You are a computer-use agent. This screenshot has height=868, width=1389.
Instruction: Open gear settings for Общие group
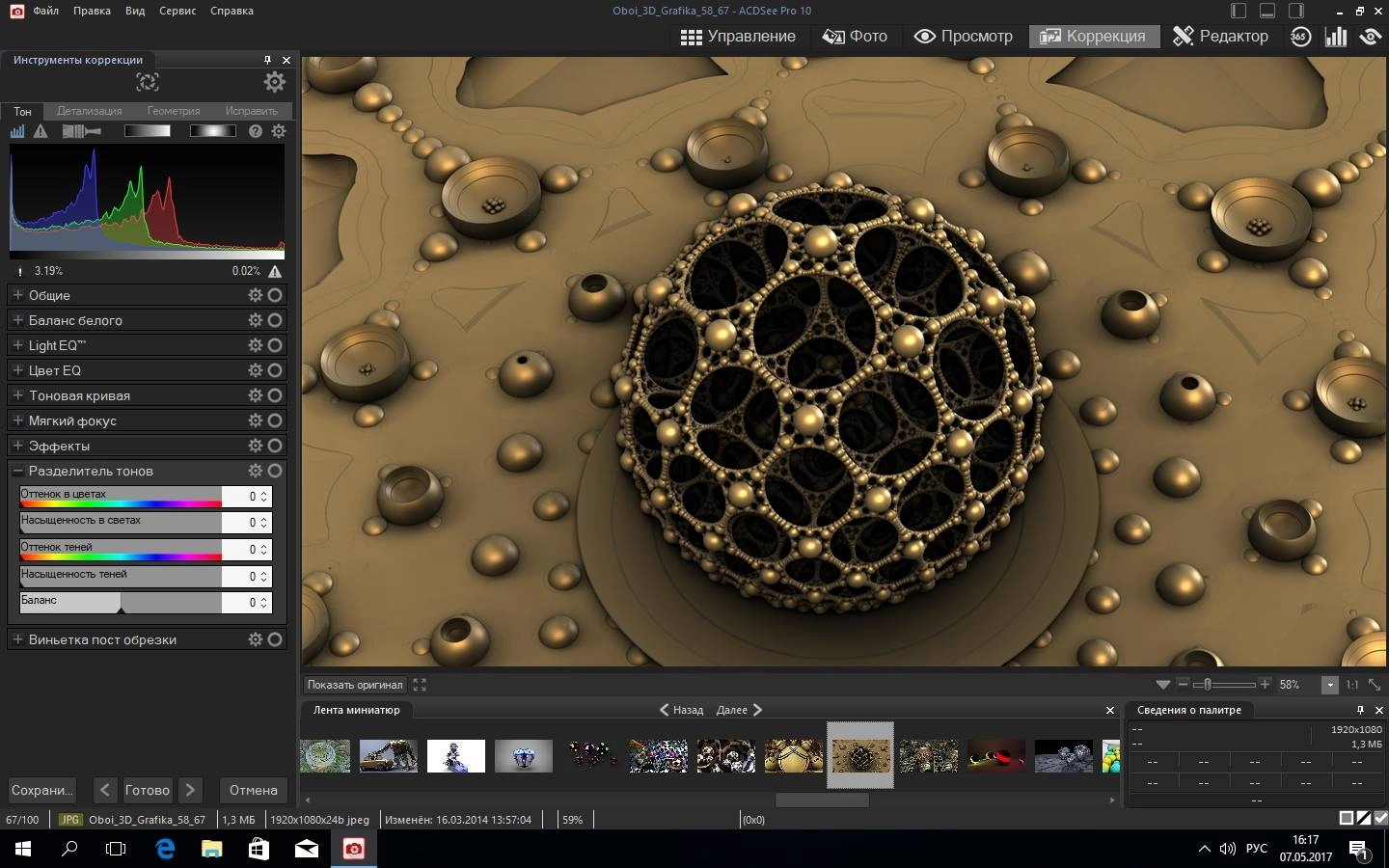(x=256, y=295)
